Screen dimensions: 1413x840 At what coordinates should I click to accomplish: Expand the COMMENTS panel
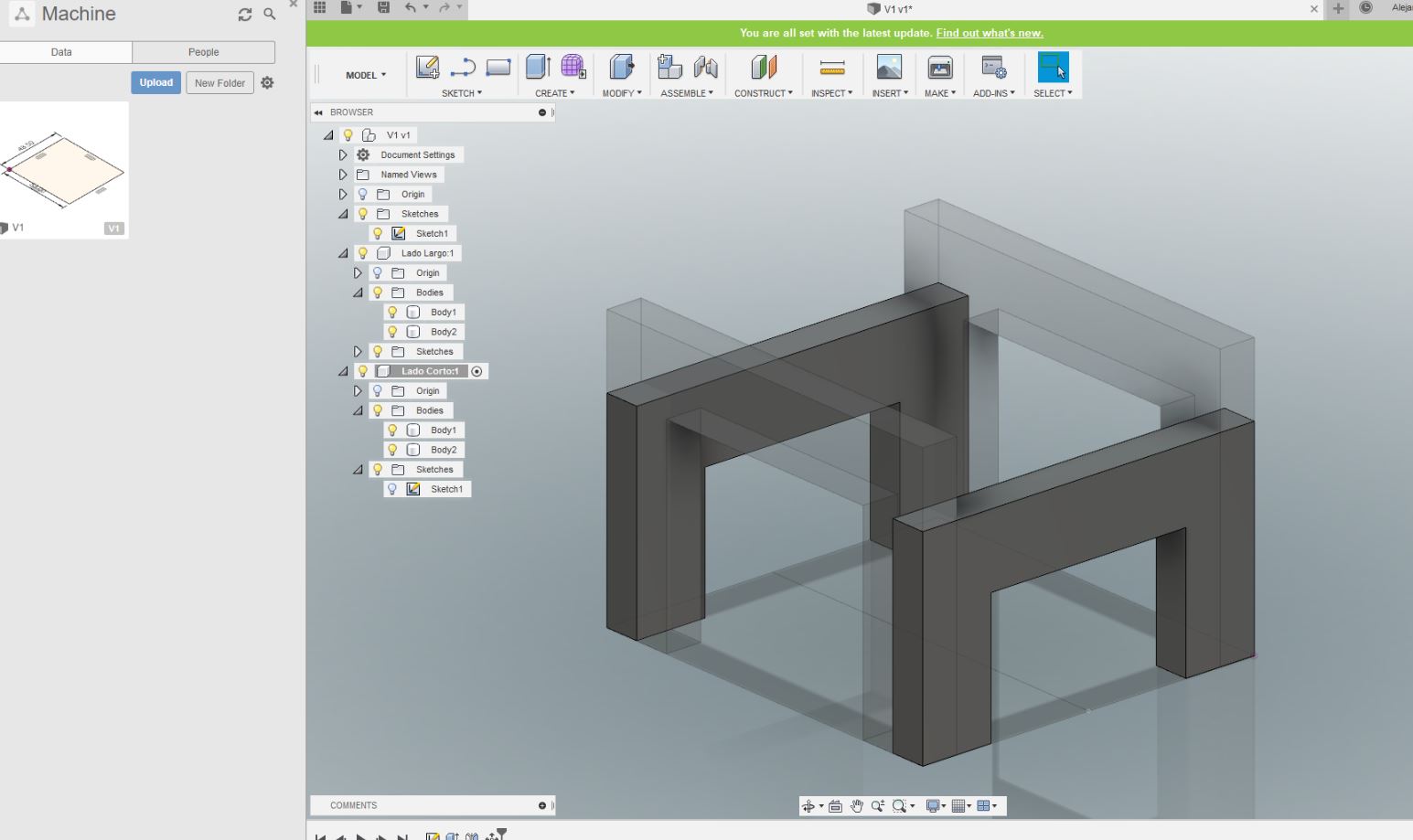(x=542, y=805)
